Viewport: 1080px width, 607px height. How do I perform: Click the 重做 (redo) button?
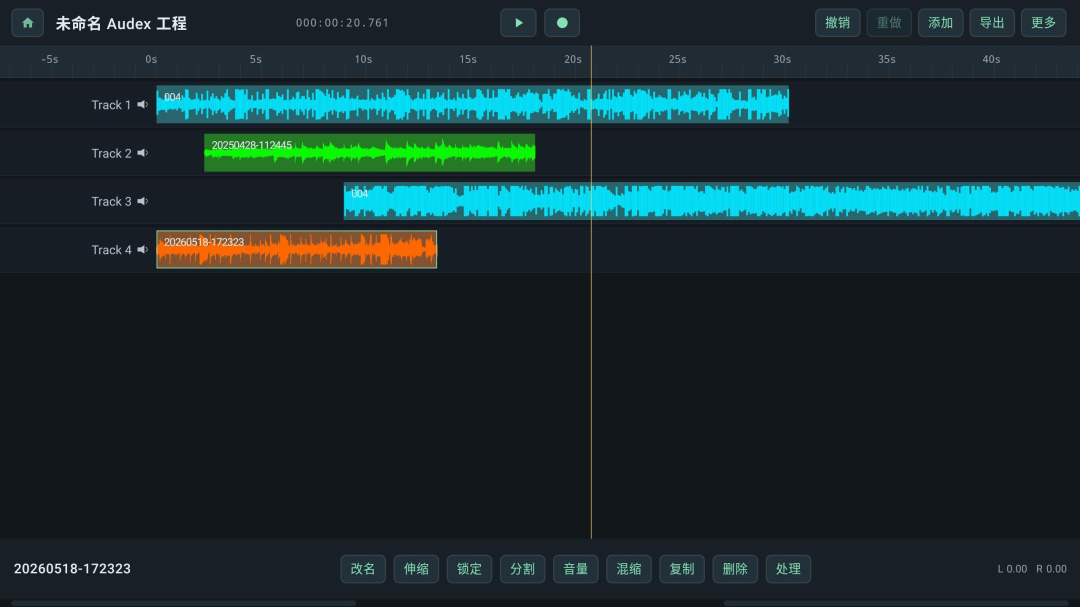tap(889, 23)
